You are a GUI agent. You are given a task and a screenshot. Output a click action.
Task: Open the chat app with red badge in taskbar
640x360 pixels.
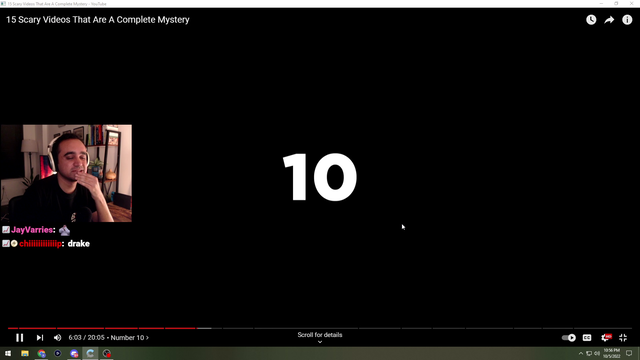74,353
